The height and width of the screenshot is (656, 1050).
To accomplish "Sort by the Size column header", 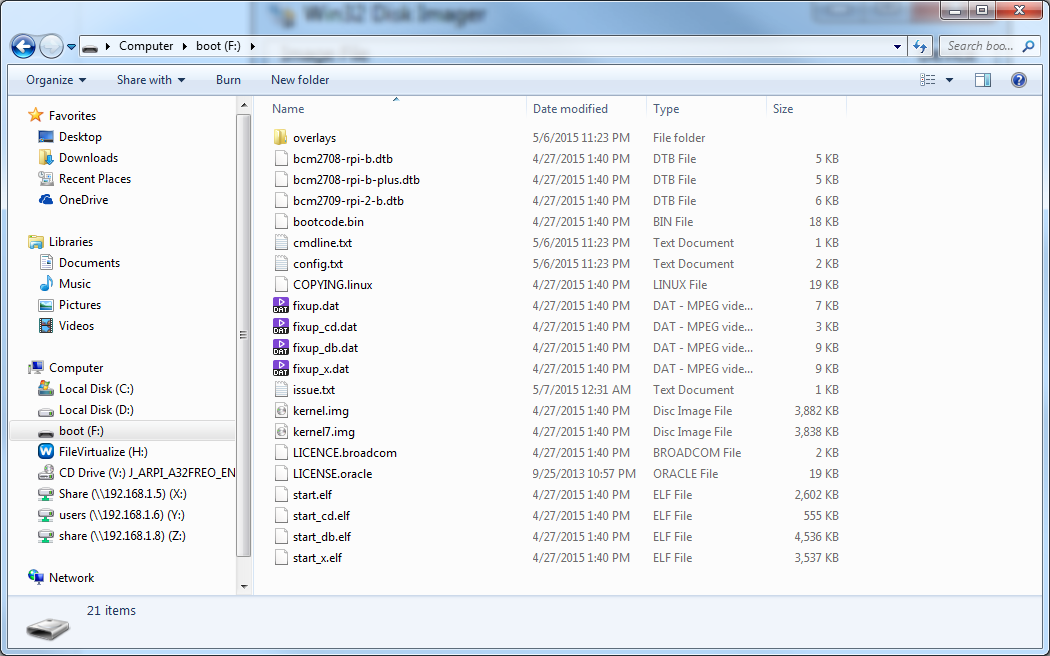I will pos(783,109).
